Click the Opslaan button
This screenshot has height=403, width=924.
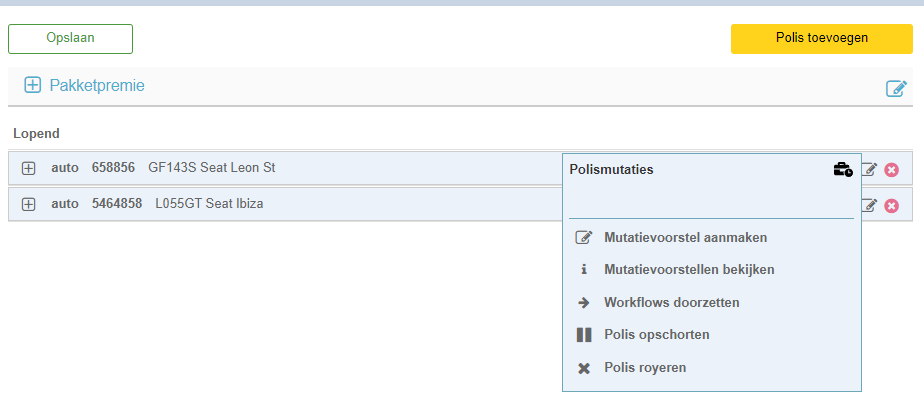point(71,38)
